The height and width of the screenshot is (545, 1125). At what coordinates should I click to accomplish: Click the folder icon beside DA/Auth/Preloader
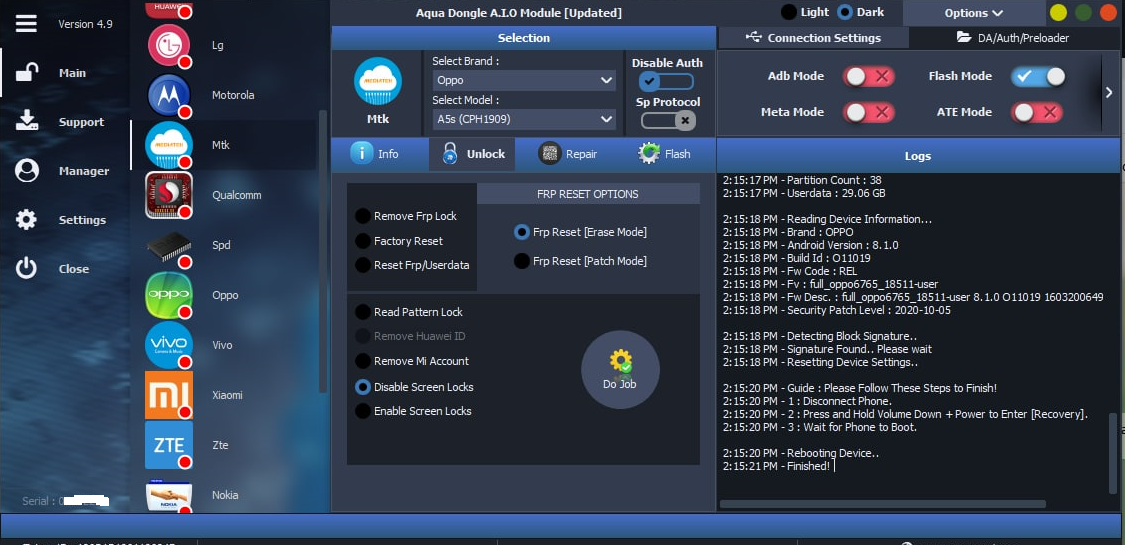coord(964,37)
